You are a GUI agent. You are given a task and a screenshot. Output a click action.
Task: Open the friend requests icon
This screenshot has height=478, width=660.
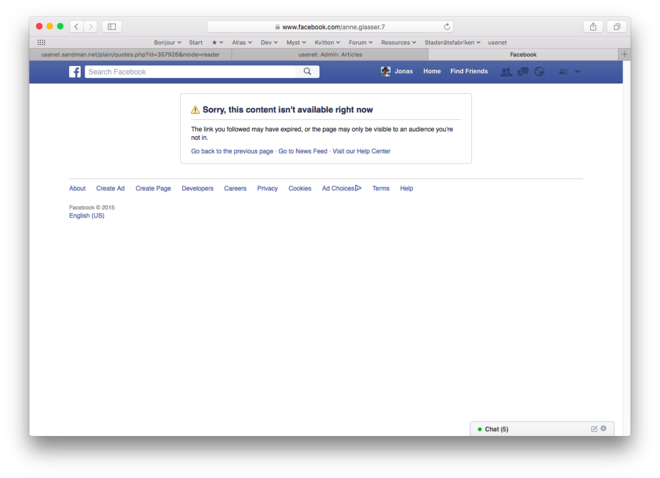click(x=506, y=72)
